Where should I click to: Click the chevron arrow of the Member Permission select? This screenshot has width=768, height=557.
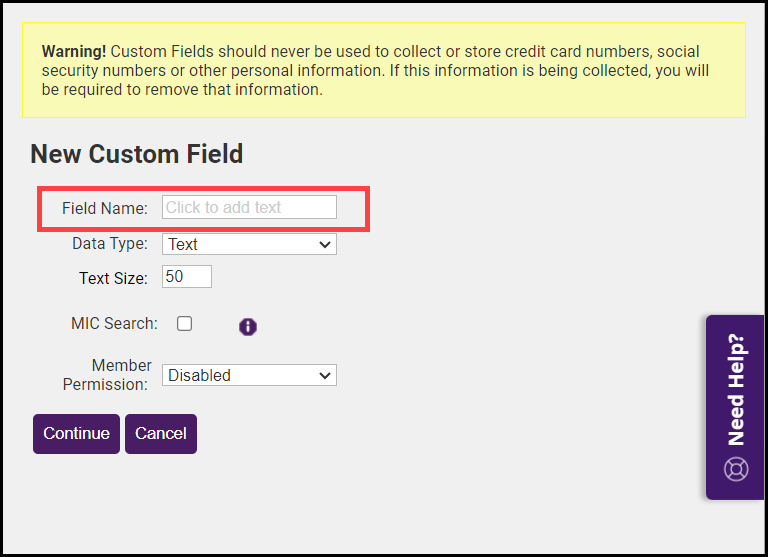(324, 375)
